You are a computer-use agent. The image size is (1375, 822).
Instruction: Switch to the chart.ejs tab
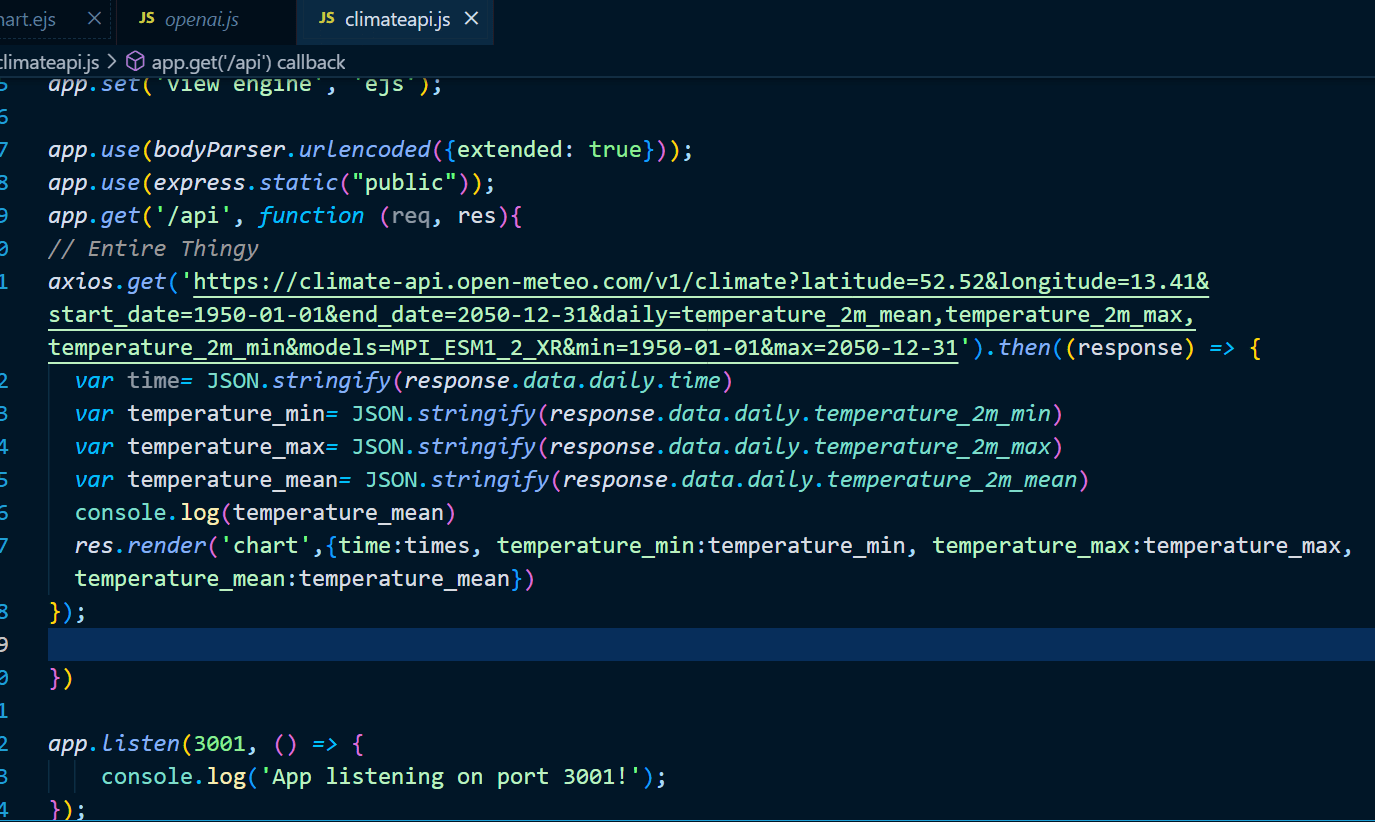(30, 17)
